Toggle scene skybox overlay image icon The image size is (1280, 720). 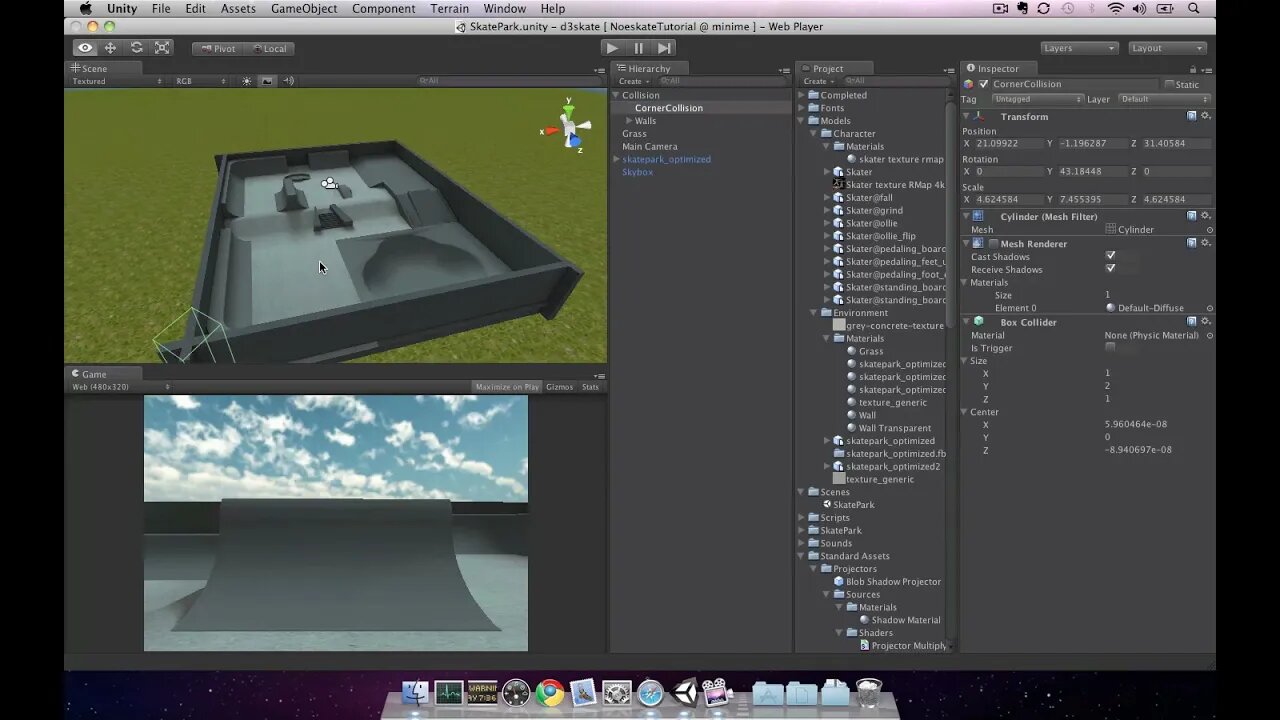(267, 81)
